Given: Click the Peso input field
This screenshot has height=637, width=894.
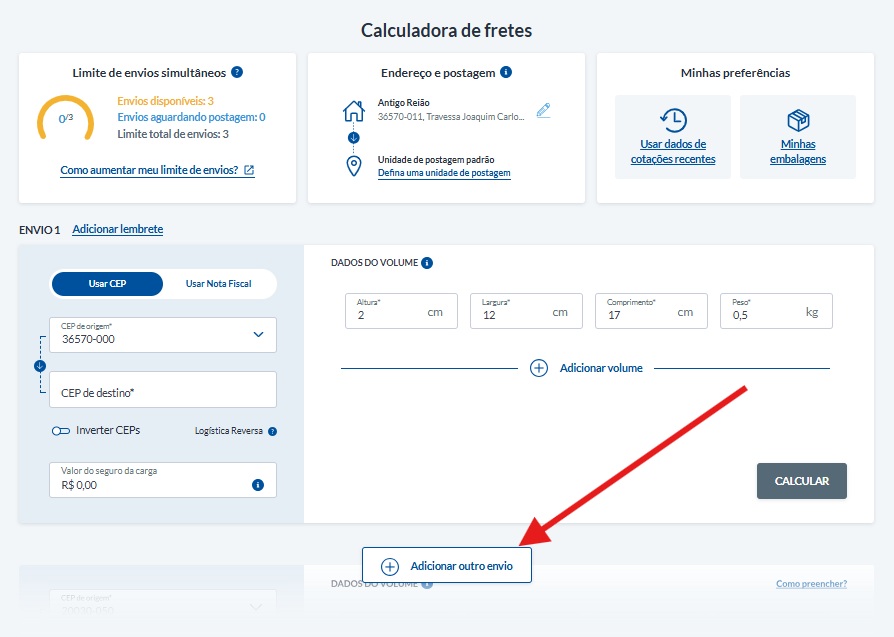Looking at the screenshot, I should pyautogui.click(x=765, y=314).
